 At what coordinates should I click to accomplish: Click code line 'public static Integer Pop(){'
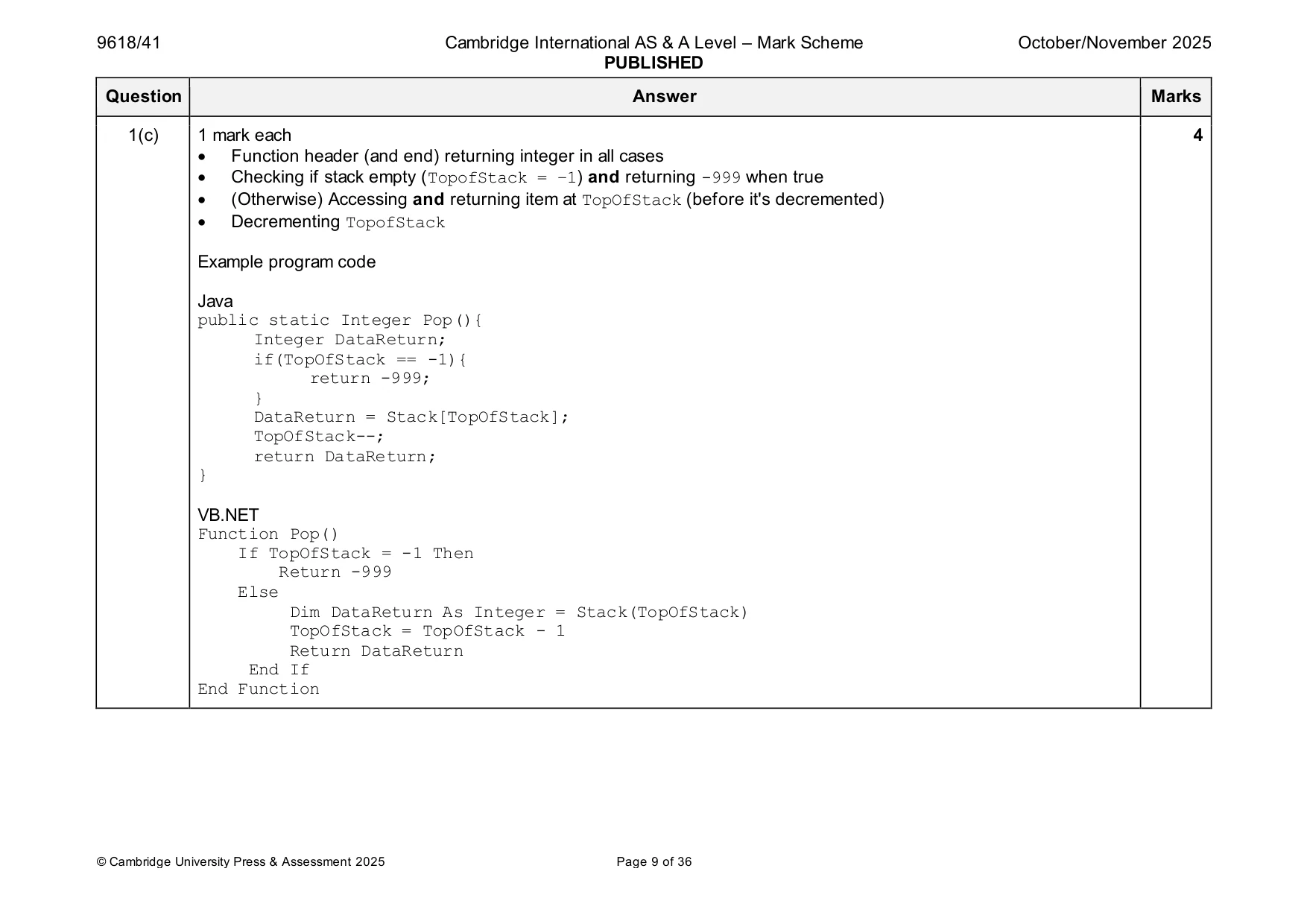340,320
